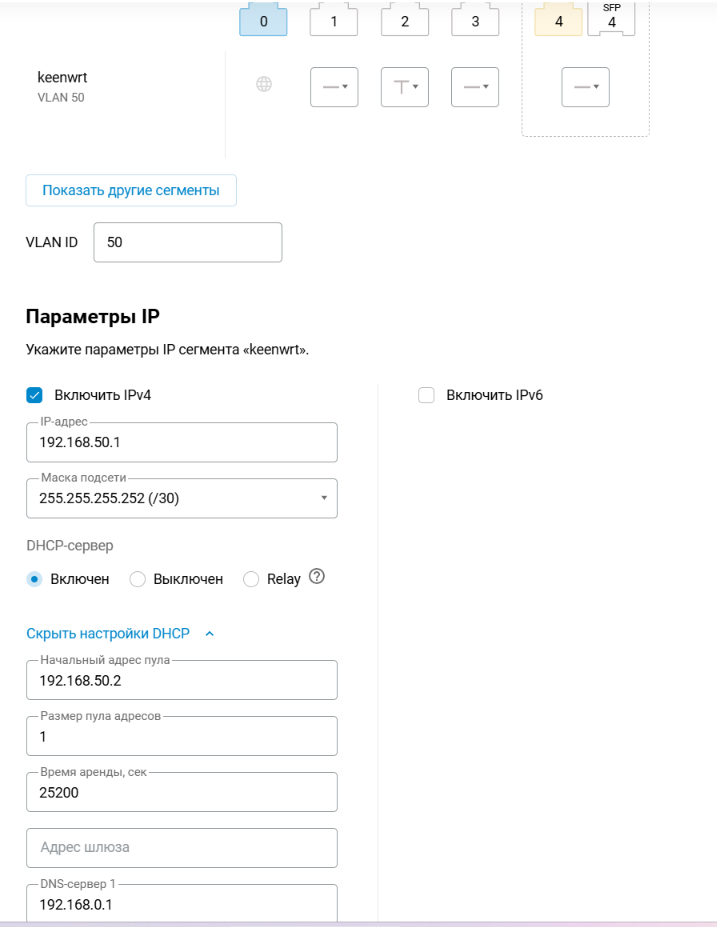
Task: Click the VLAN ID input field
Action: pos(187,242)
